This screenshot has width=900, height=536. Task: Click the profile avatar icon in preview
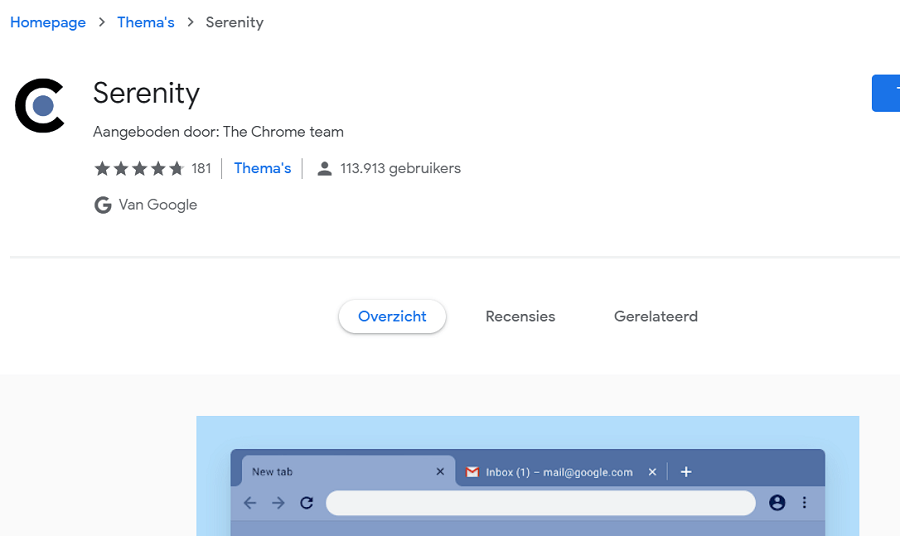(x=777, y=503)
